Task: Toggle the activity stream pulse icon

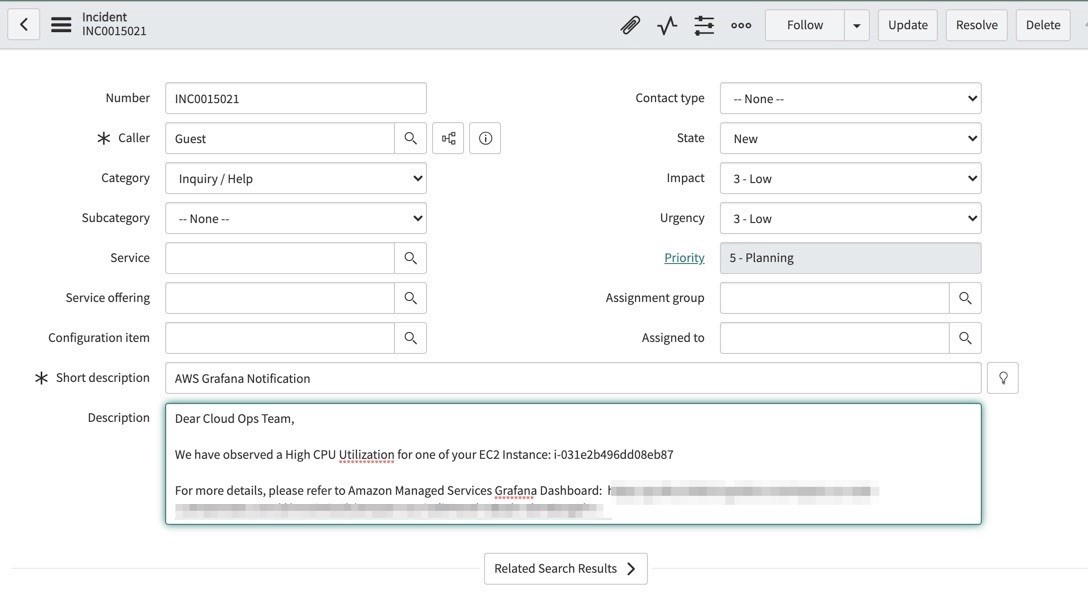Action: [667, 26]
